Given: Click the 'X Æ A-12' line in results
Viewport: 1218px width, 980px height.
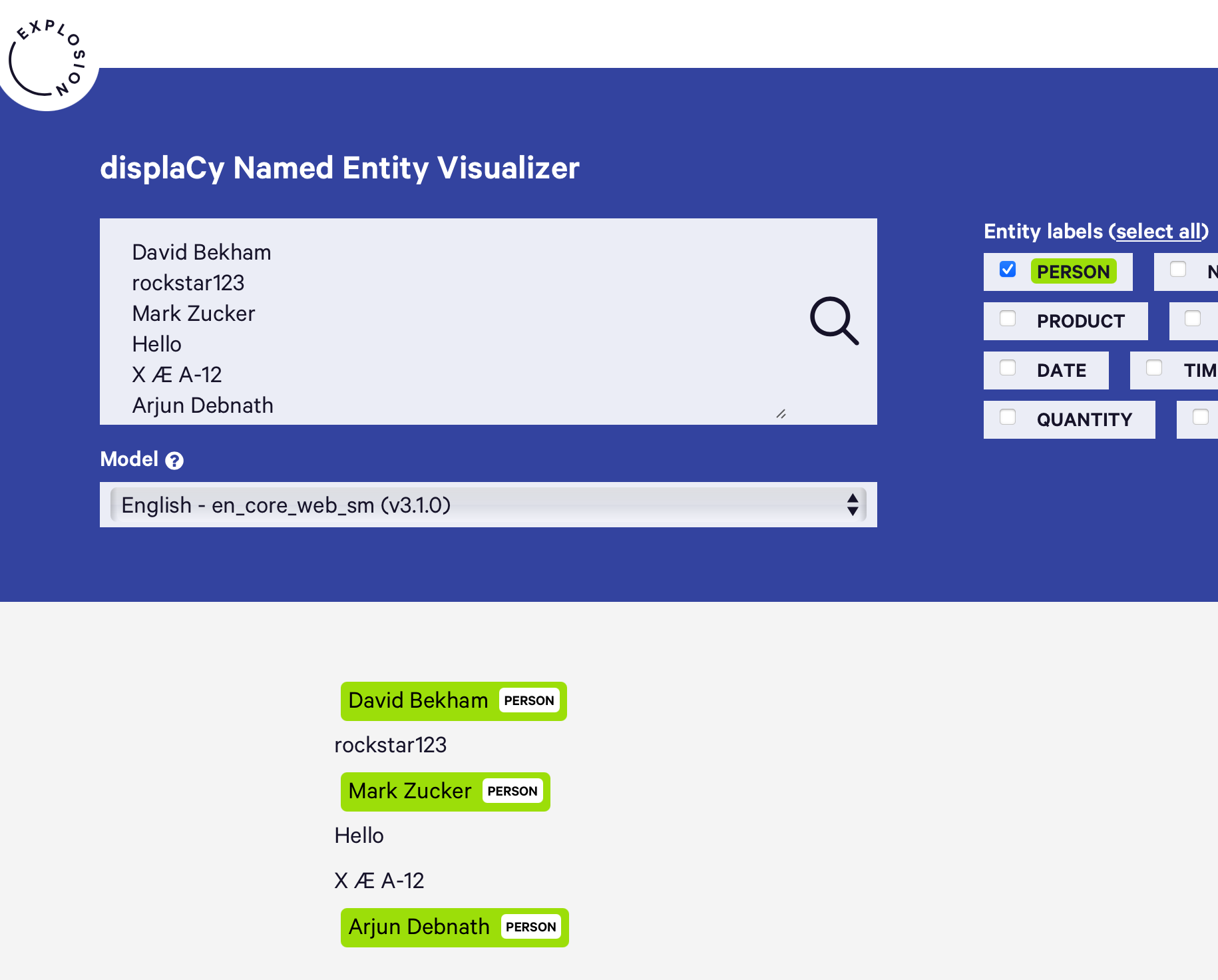Looking at the screenshot, I should (x=379, y=881).
